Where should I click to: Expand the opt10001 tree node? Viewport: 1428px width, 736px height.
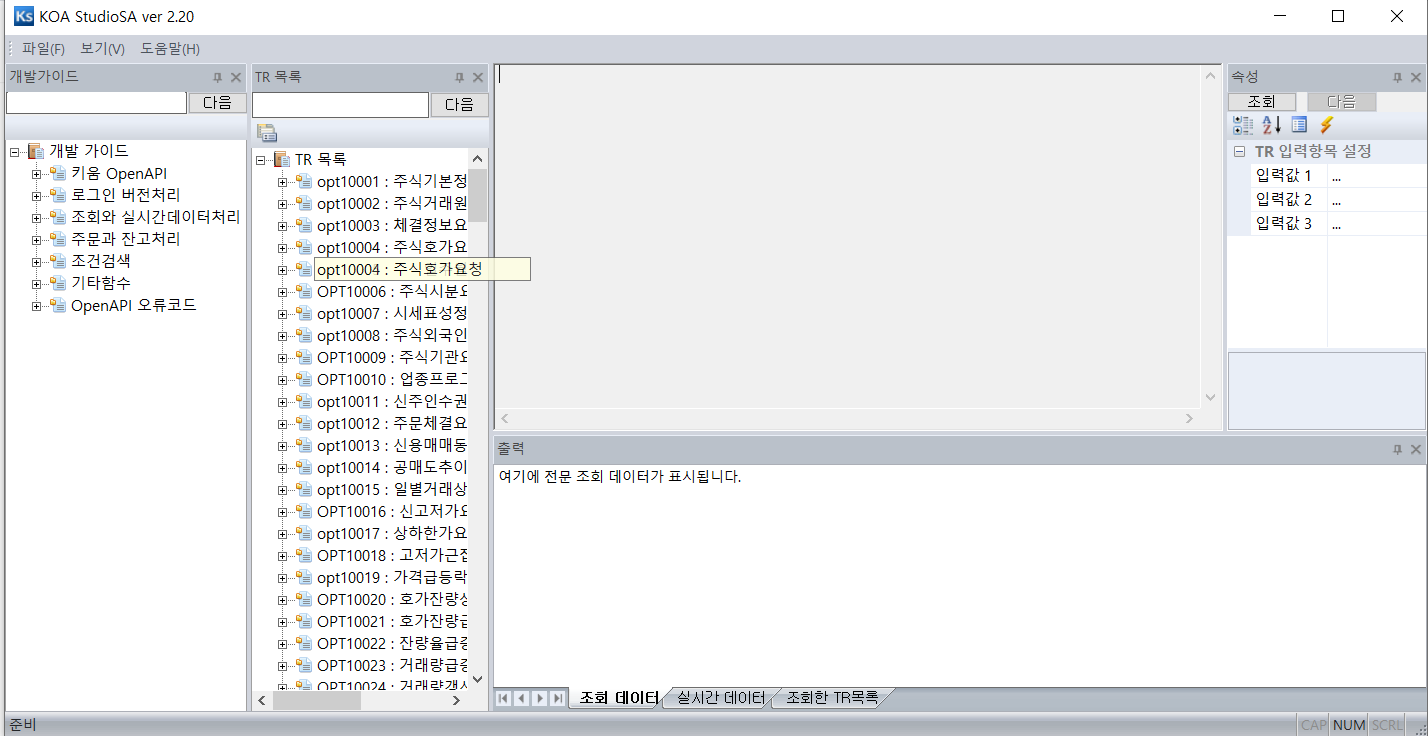282,182
